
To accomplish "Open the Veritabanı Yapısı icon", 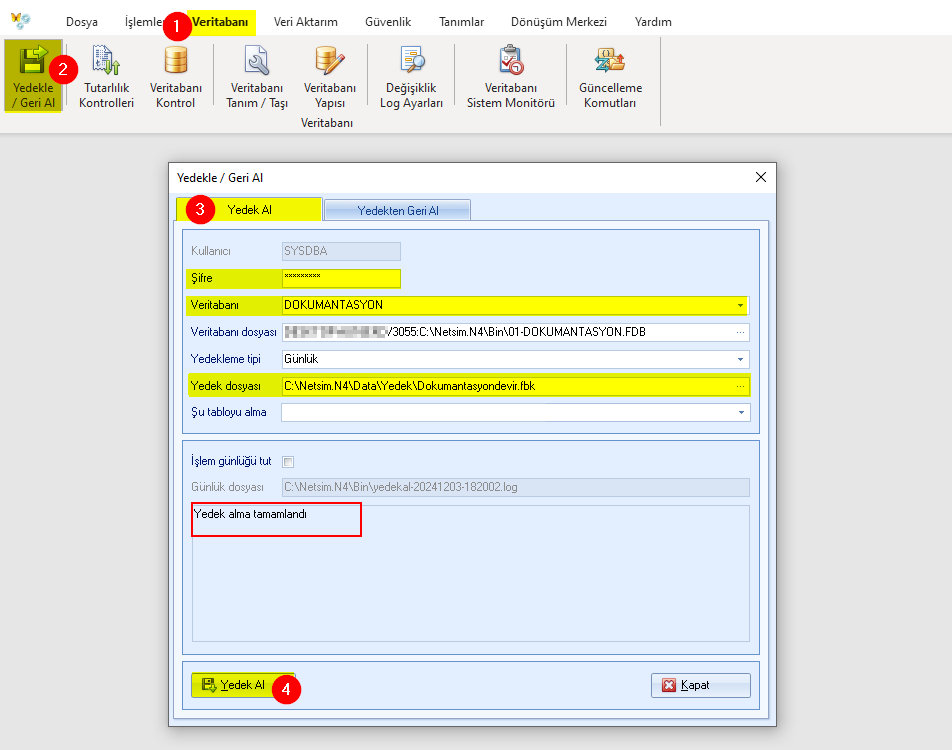I will coord(330,77).
